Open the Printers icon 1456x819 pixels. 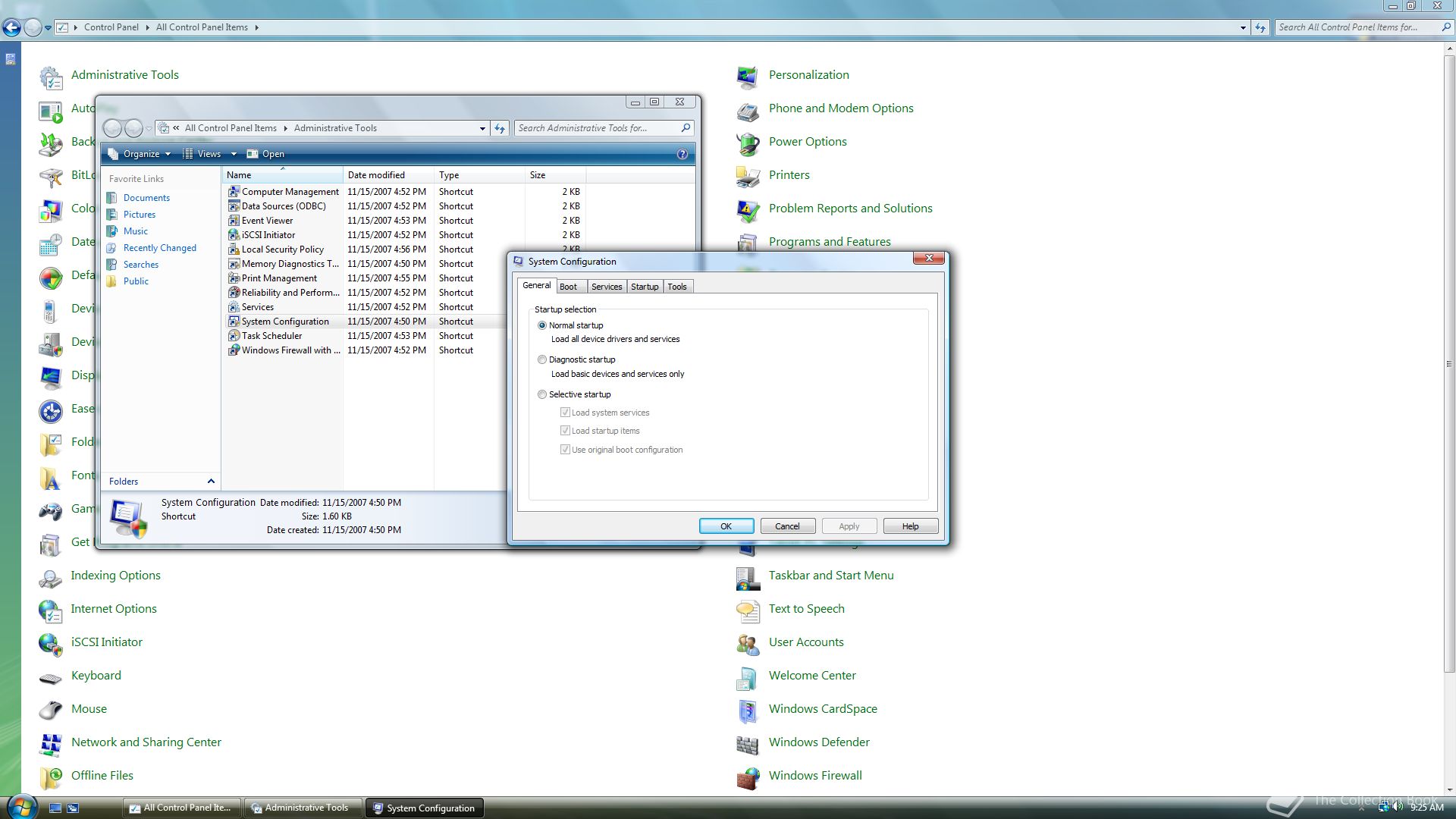(x=748, y=177)
